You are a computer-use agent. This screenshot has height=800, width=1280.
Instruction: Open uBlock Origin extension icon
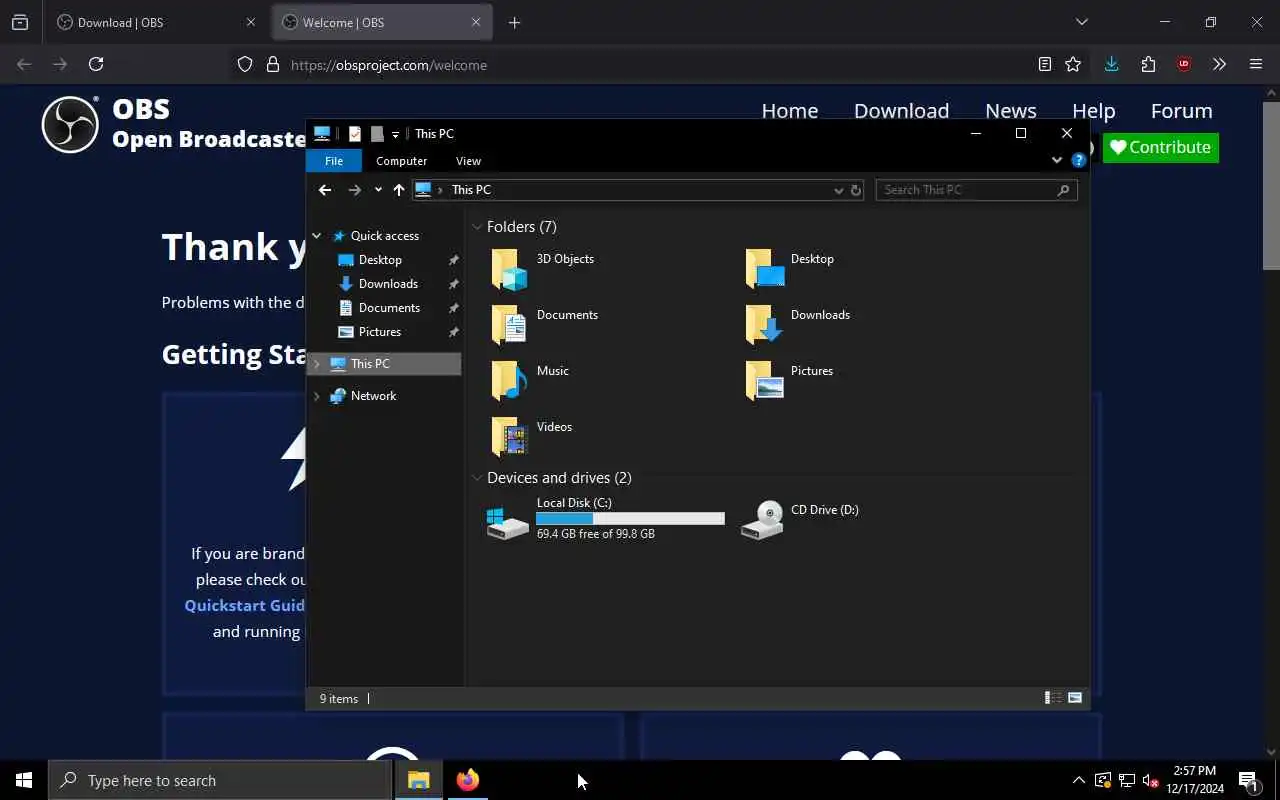coord(1184,64)
